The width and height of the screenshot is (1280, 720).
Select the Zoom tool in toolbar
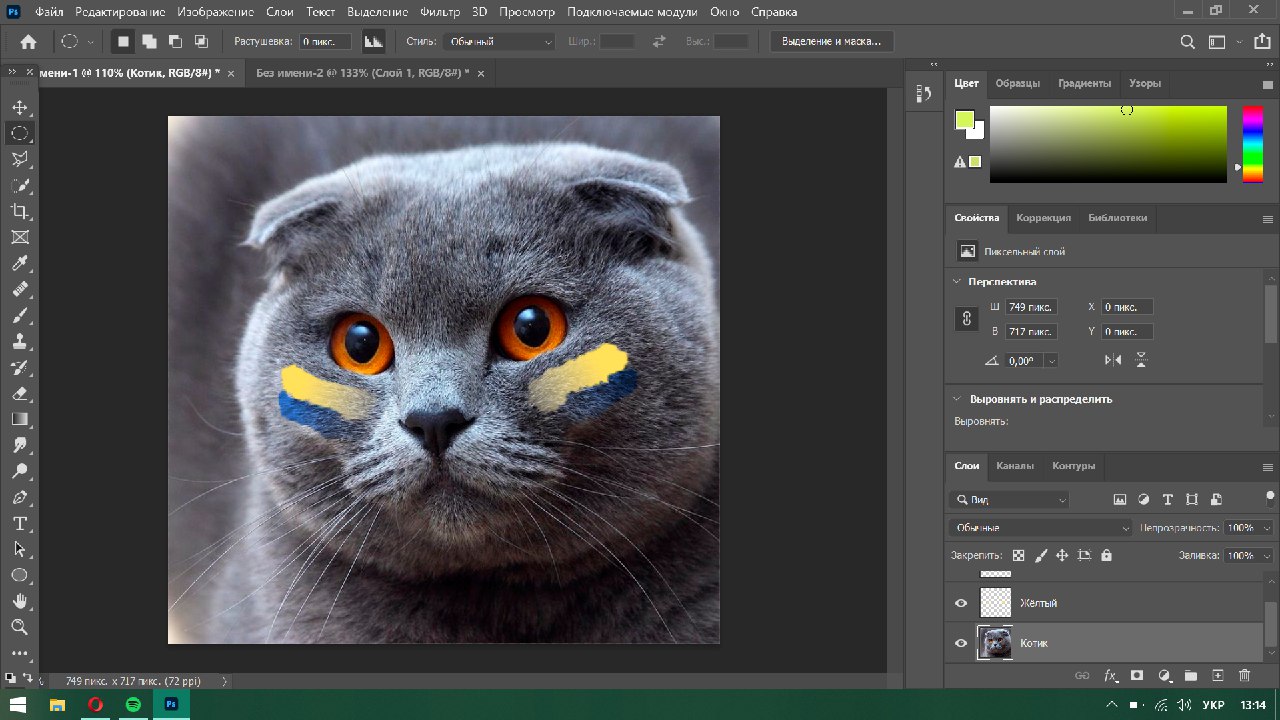(20, 627)
